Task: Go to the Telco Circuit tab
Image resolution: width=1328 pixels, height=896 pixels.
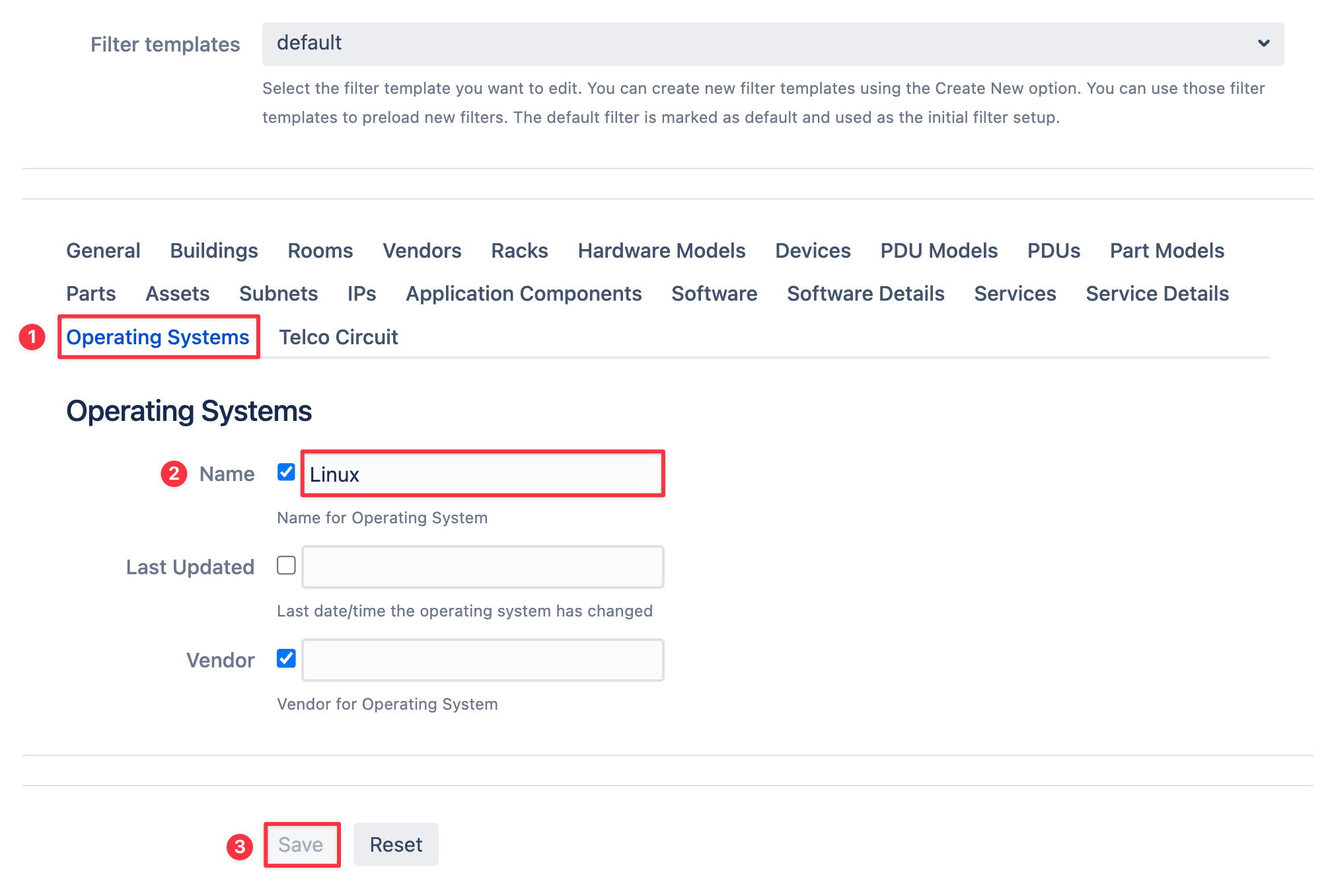Action: tap(338, 337)
